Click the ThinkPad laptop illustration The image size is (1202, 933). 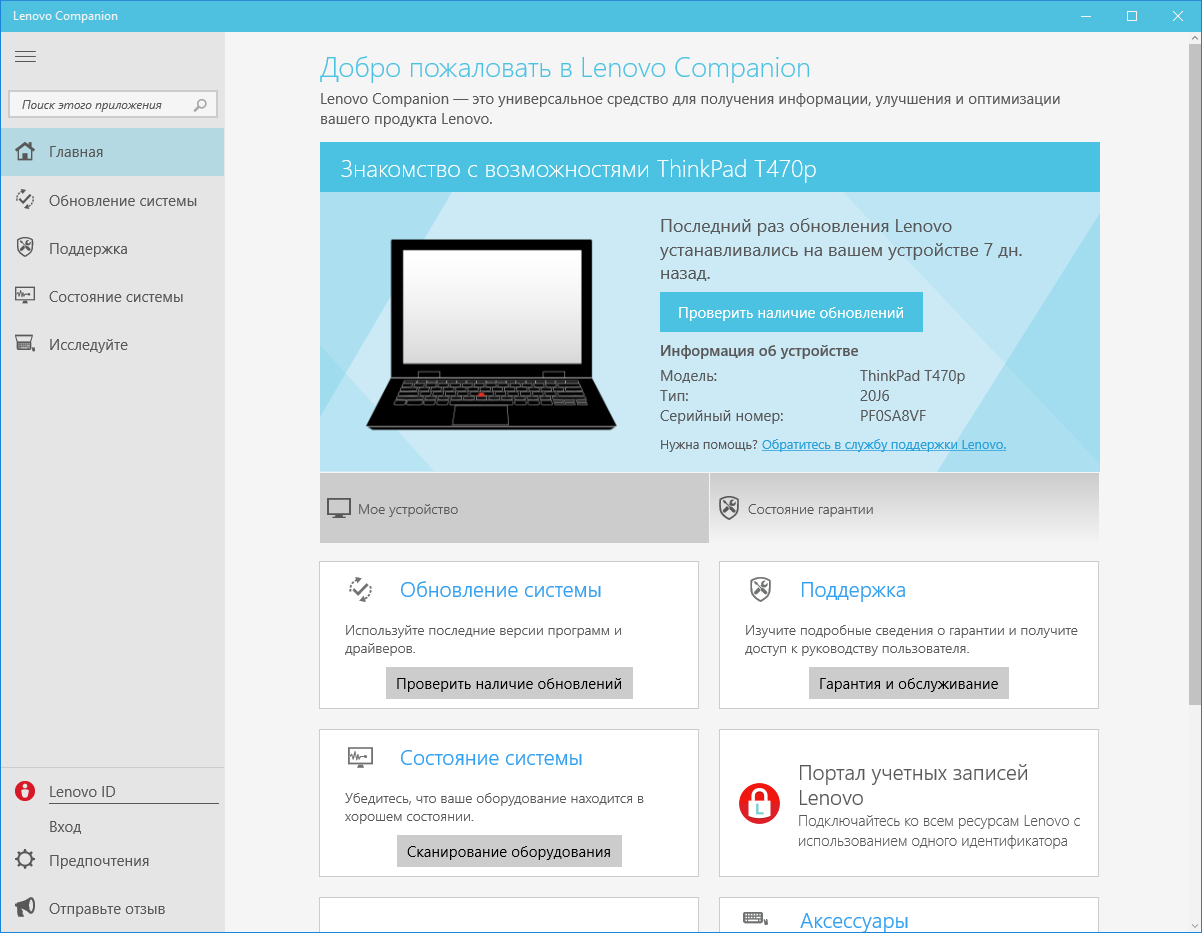pos(491,335)
